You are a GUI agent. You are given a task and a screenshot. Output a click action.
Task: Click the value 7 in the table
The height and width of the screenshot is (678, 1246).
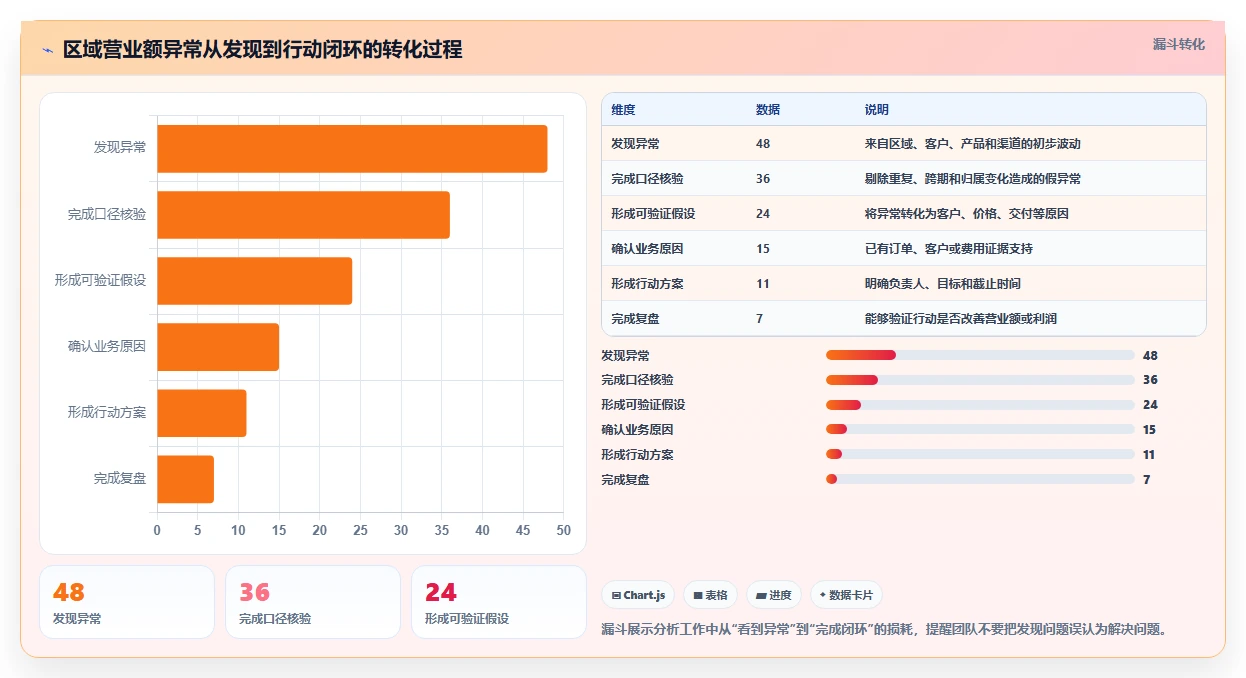760,319
